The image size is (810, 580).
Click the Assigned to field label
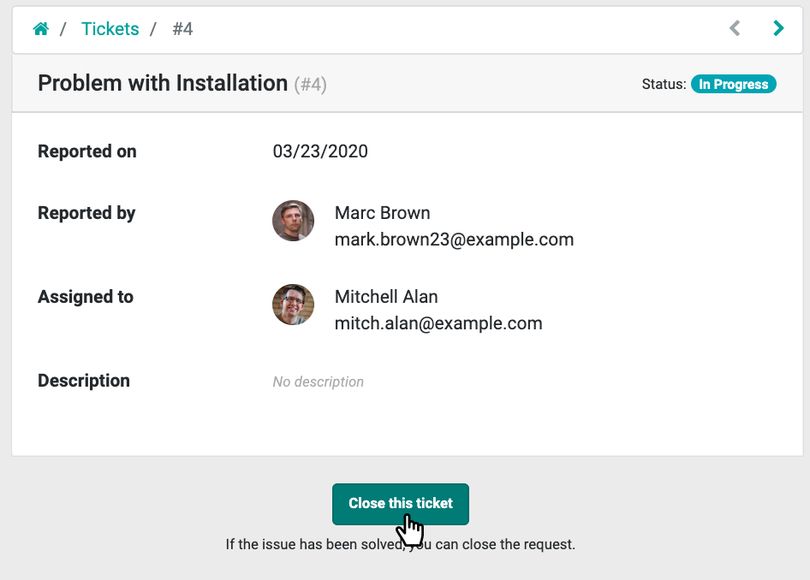coord(86,297)
